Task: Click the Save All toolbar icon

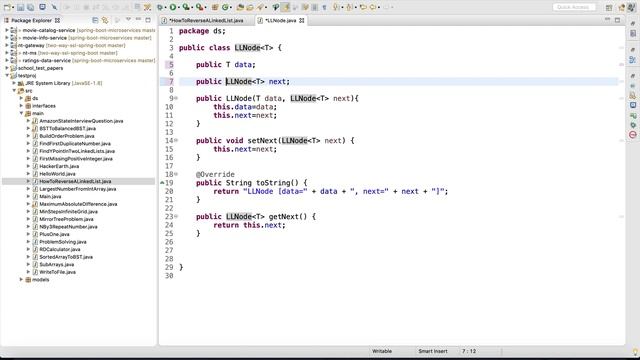Action: pos(30,7)
